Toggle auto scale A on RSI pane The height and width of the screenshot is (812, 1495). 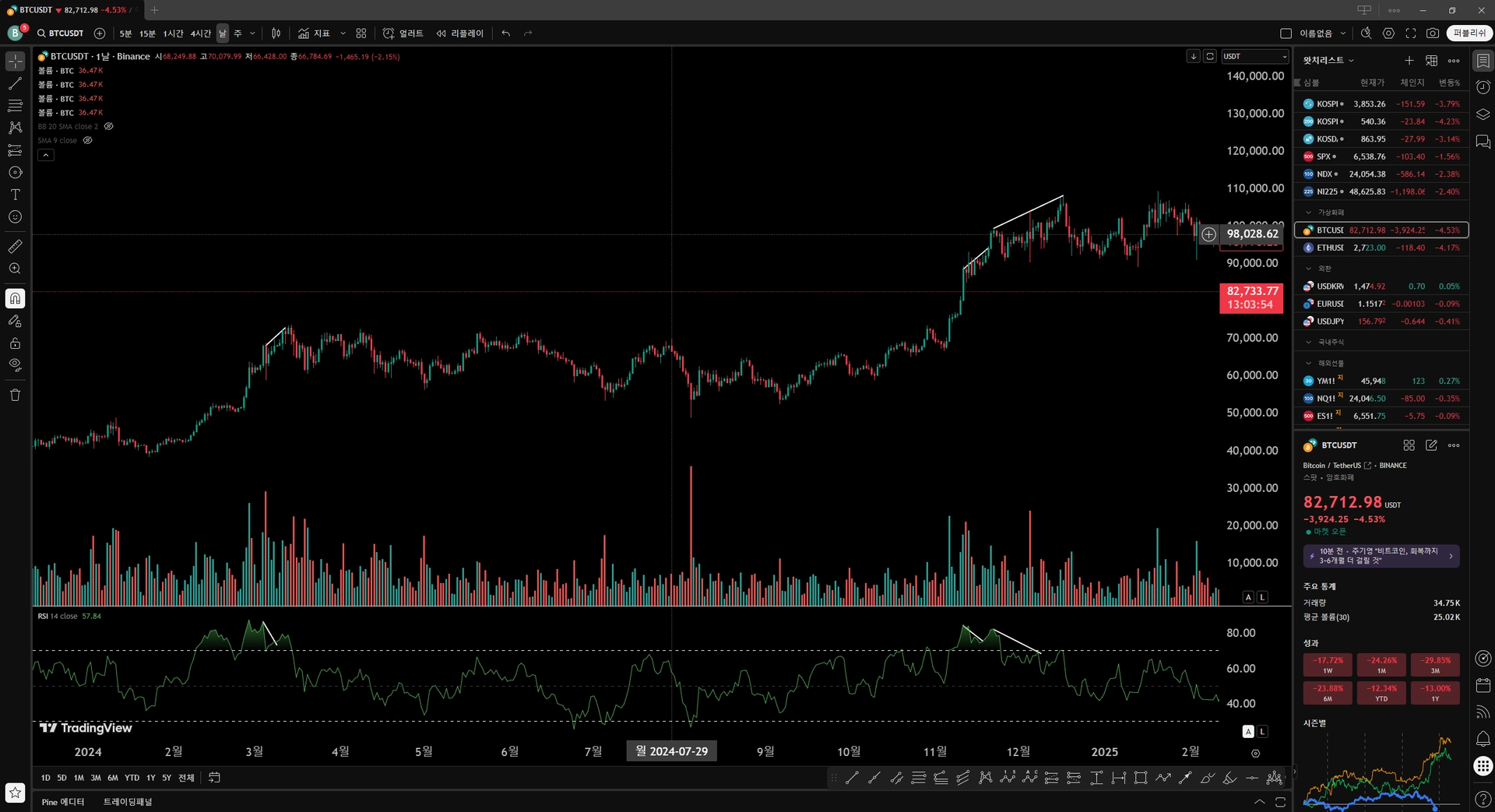click(1248, 731)
